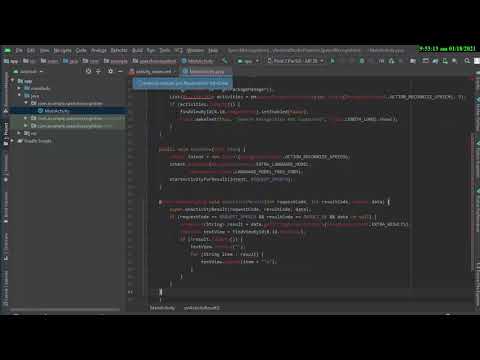The height and width of the screenshot is (360, 480).
Task: Select the Gradle Scripts row
Action: pos(68,141)
